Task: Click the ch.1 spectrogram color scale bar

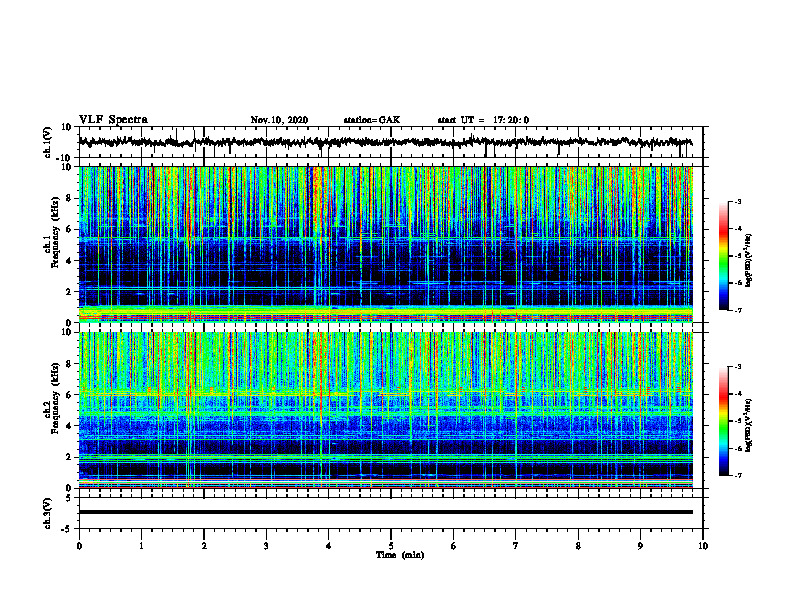Action: point(723,256)
